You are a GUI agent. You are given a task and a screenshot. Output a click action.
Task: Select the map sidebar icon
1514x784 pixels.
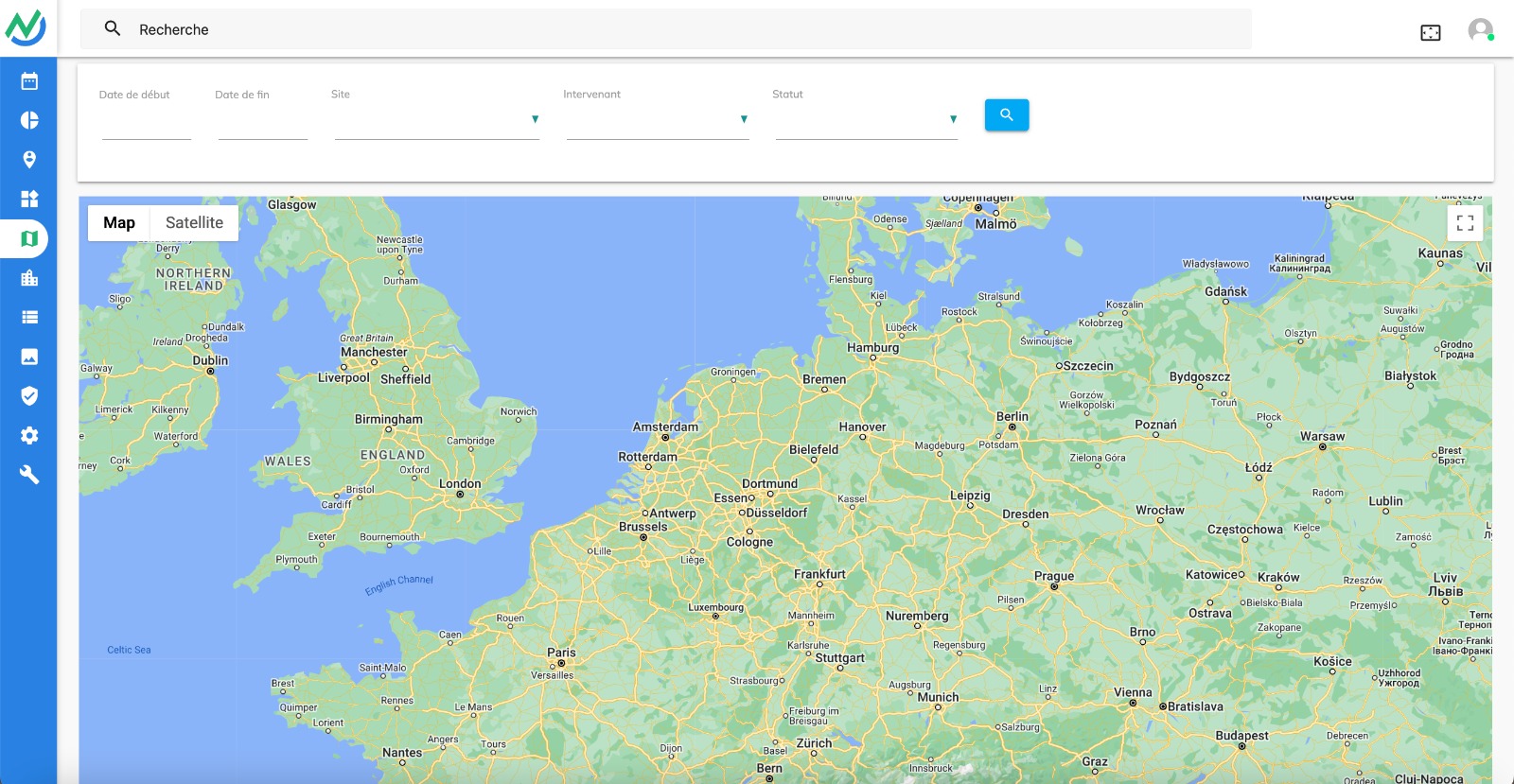point(29,238)
